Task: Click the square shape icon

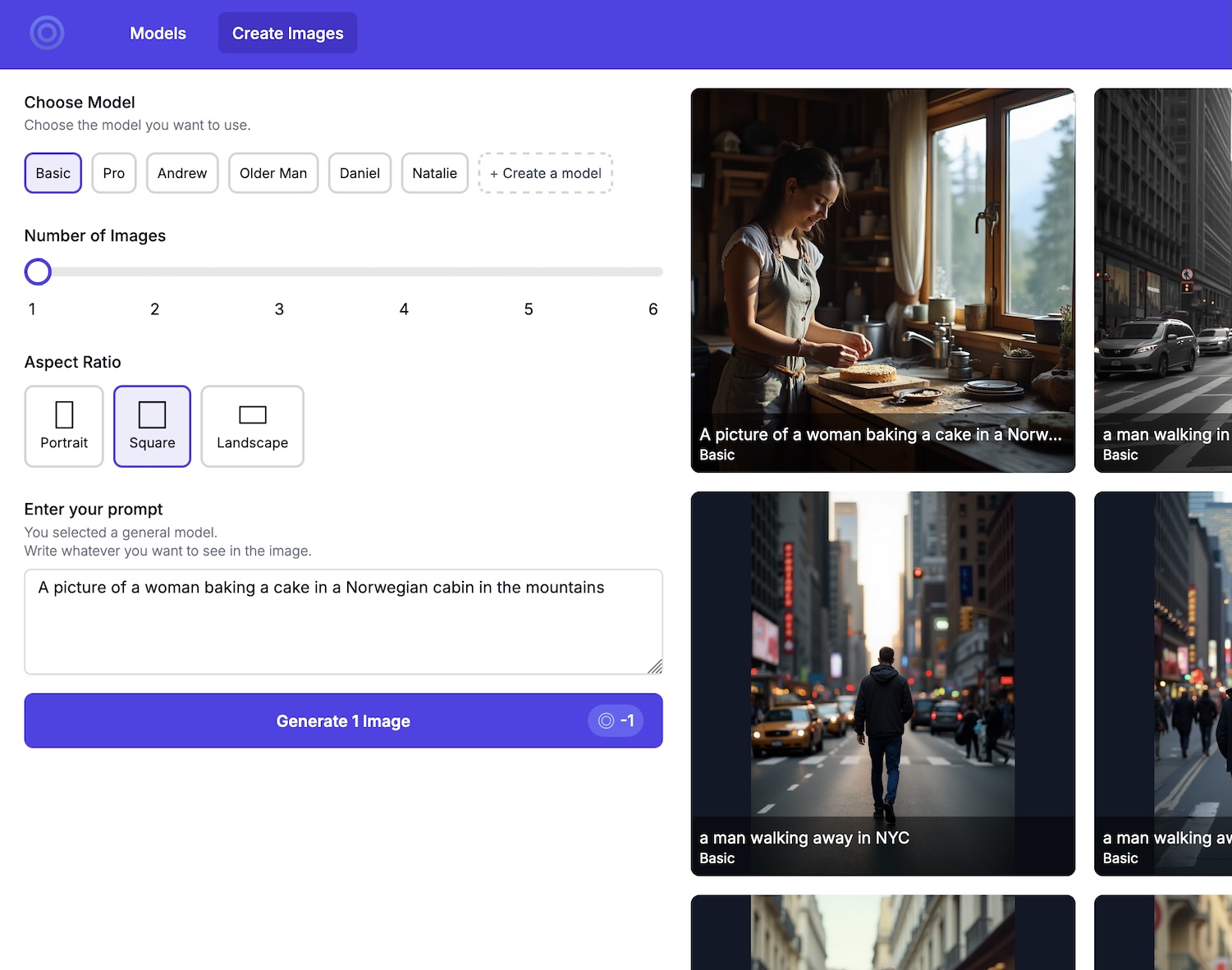Action: point(152,414)
